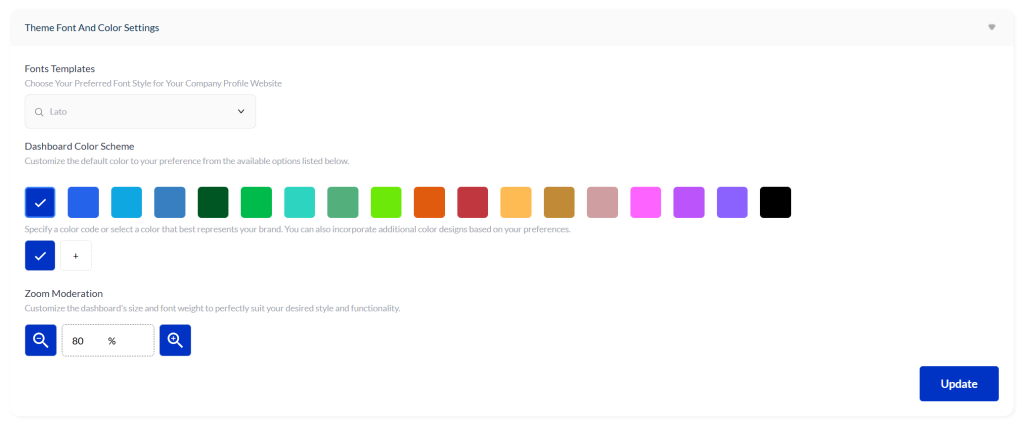1024x424 pixels.
Task: Pick the black color swatch
Action: (x=775, y=202)
